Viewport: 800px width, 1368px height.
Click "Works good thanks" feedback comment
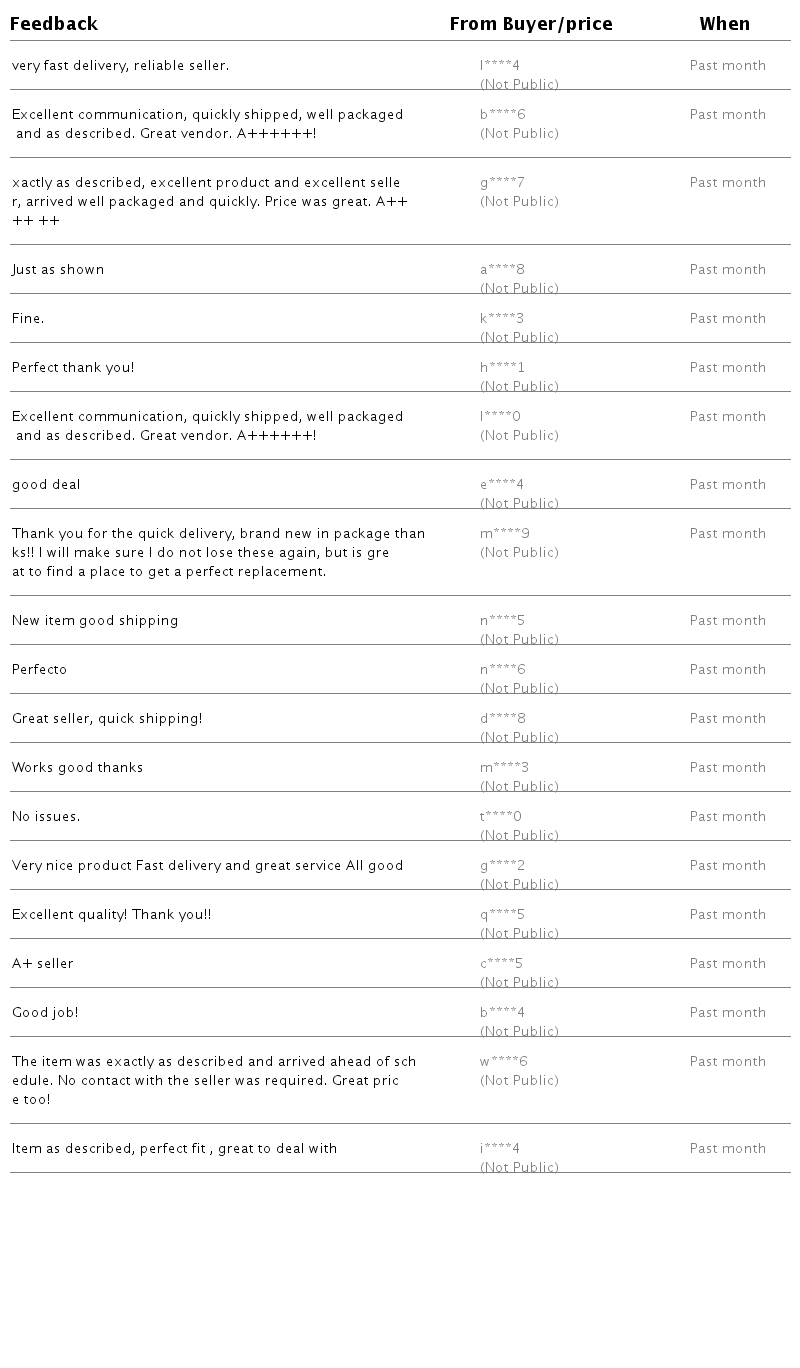(x=78, y=768)
